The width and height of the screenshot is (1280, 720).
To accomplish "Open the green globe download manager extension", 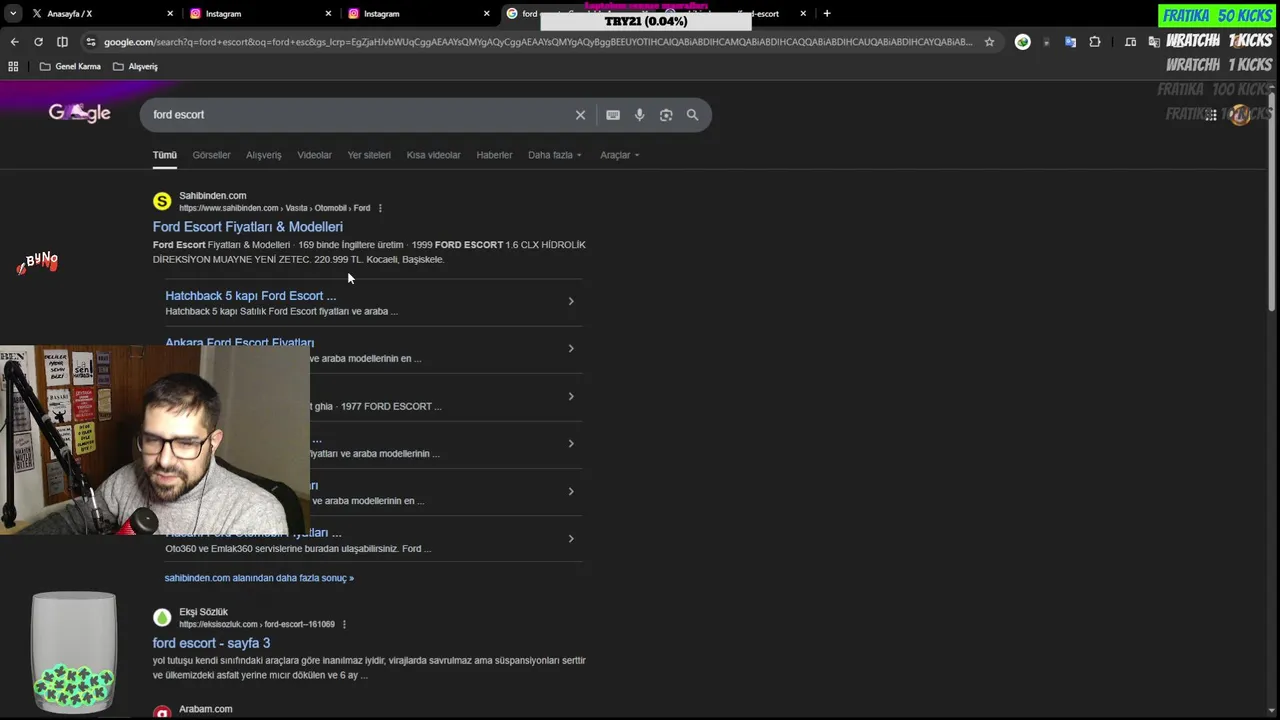I will [x=1022, y=42].
